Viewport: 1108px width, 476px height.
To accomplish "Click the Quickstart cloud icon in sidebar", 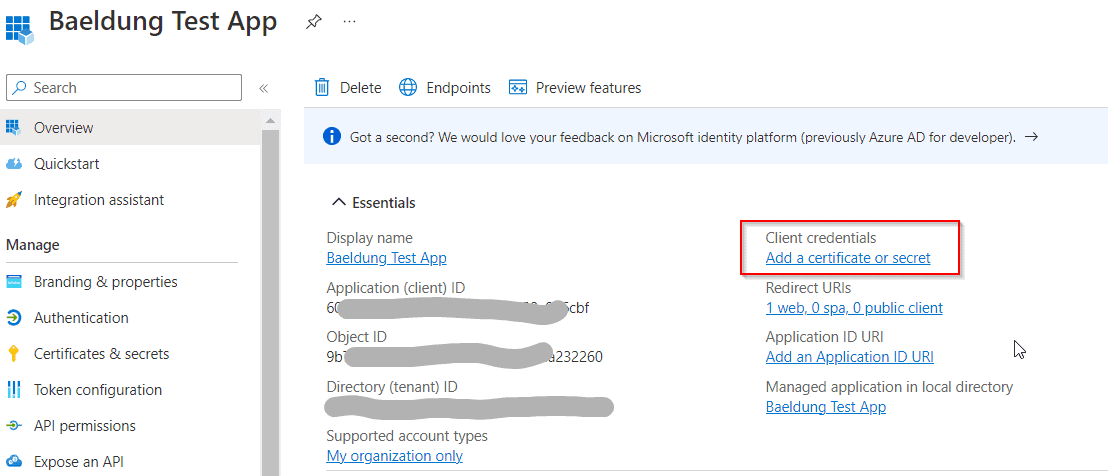I will (x=14, y=164).
